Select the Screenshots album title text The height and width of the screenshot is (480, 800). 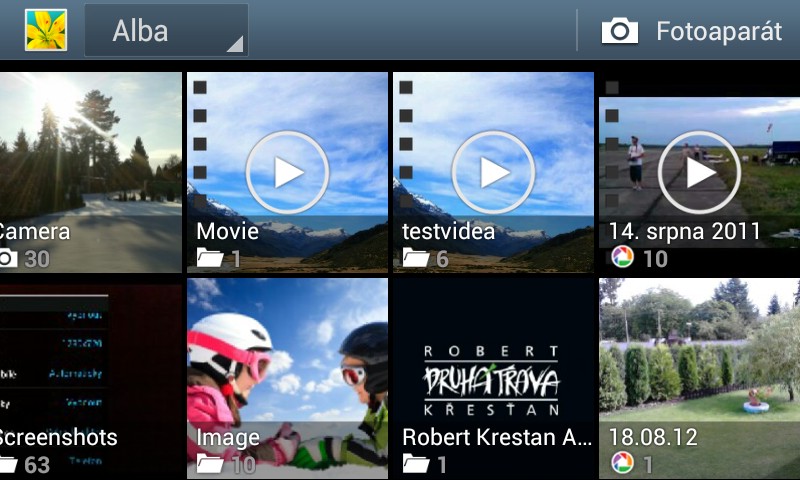coord(58,438)
